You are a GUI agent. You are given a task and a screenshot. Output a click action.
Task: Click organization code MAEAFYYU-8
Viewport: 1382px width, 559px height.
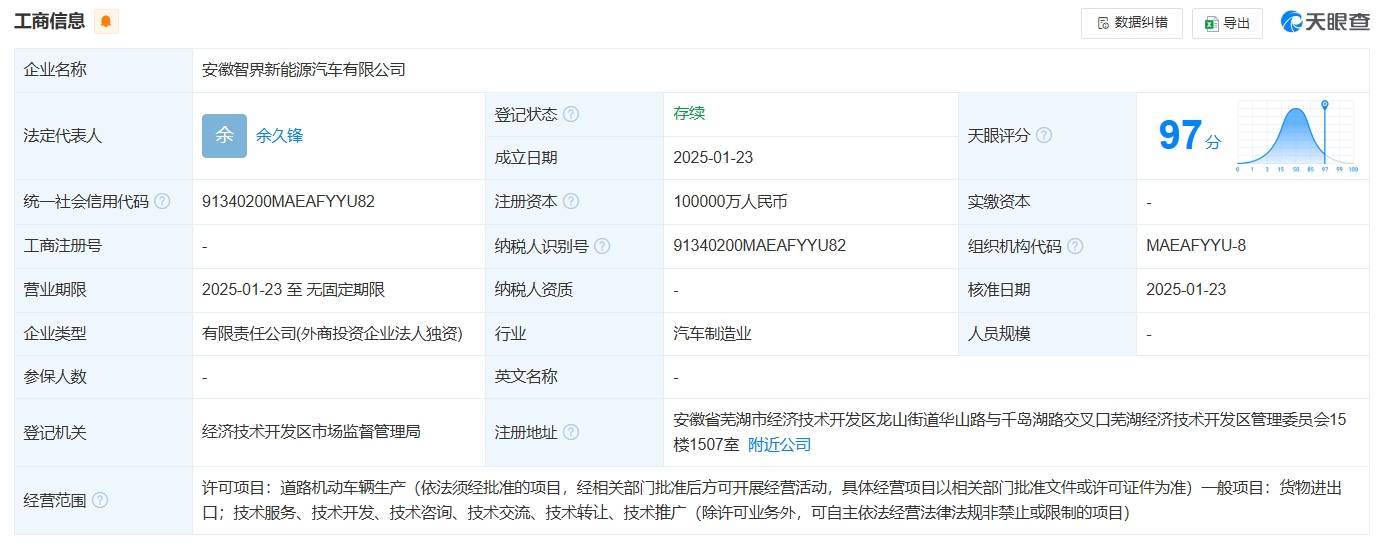[x=1196, y=245]
